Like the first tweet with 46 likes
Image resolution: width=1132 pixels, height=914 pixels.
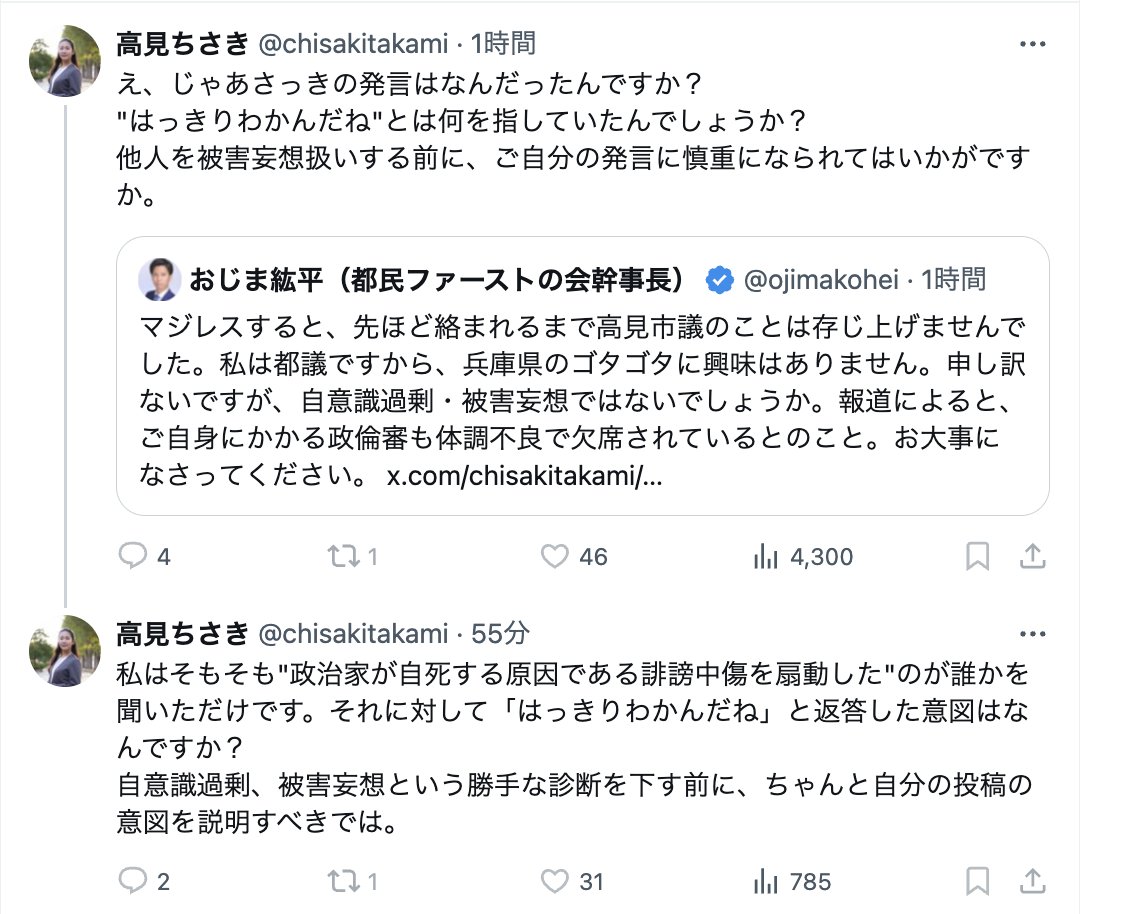pos(554,556)
